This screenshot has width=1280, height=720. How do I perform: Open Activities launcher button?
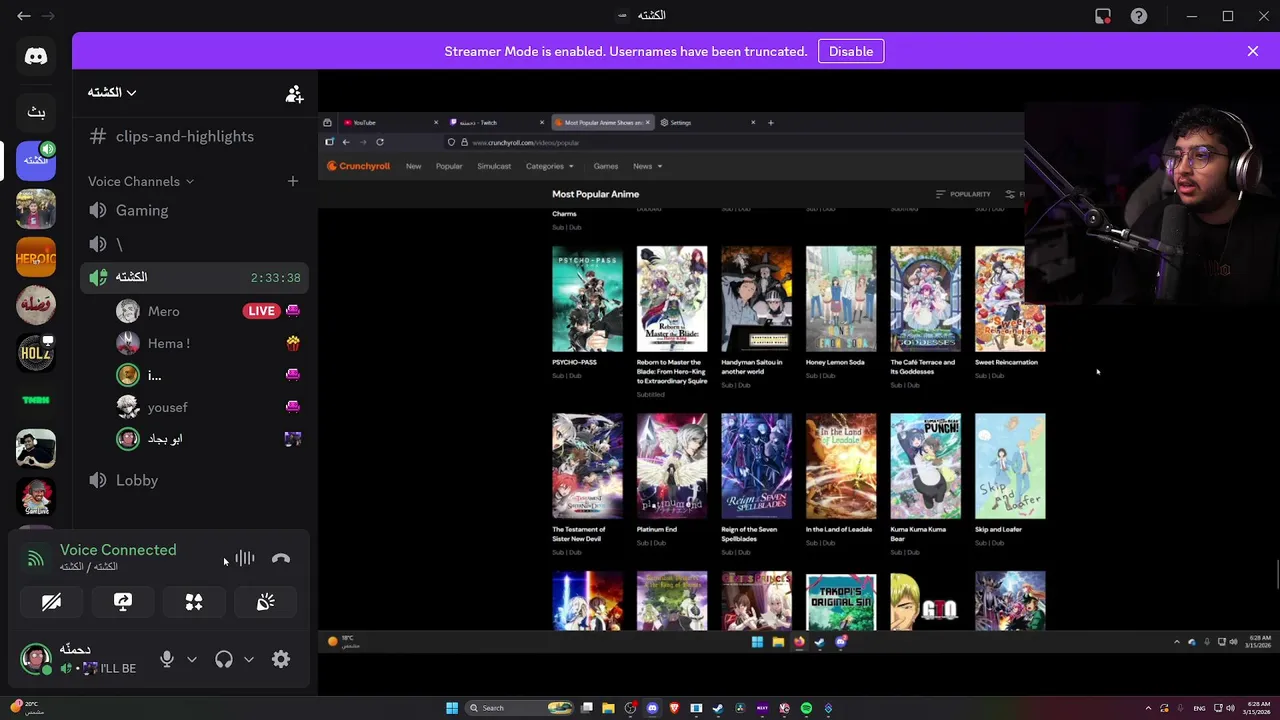194,602
